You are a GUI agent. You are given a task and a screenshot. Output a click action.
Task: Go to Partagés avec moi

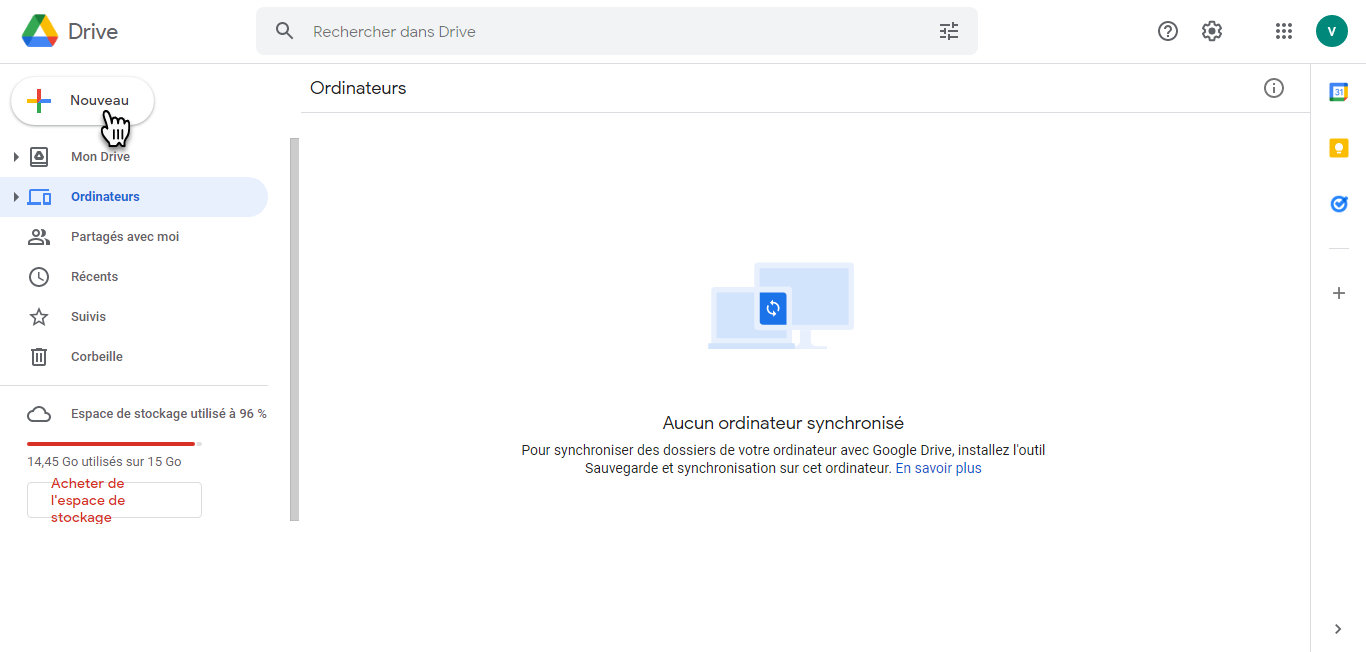[125, 237]
